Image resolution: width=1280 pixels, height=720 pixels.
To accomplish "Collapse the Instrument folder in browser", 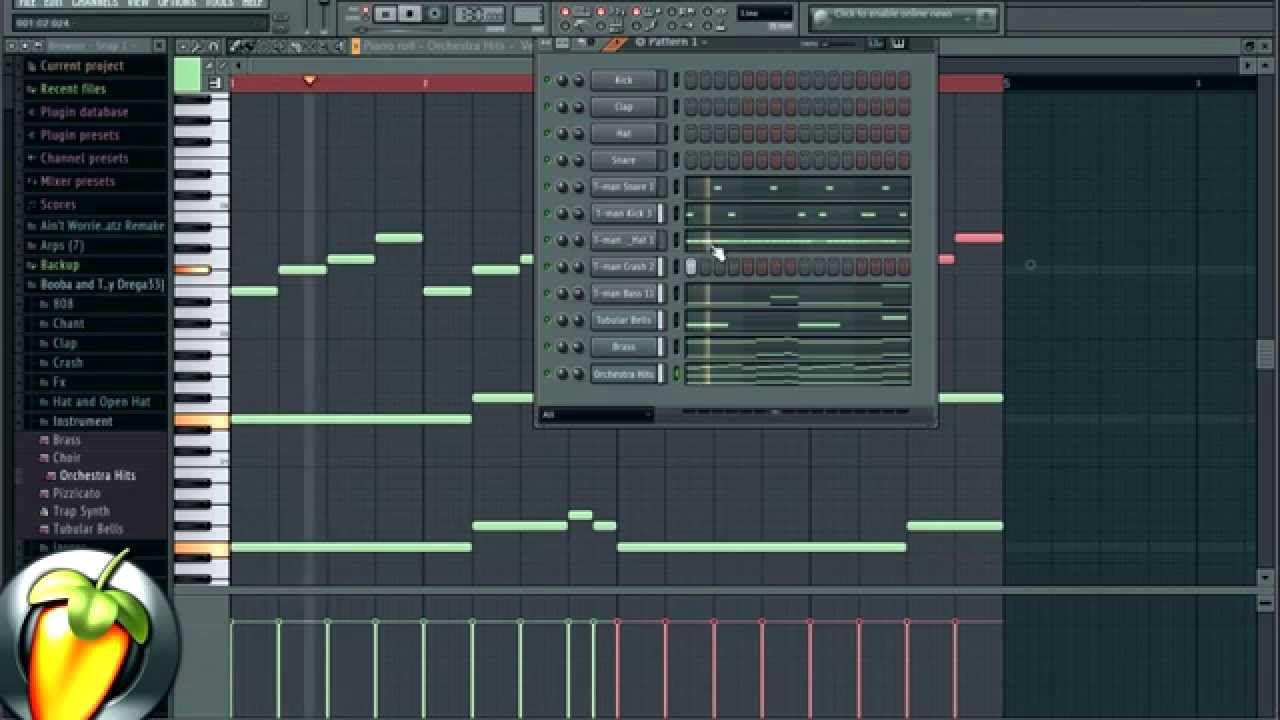I will click(x=82, y=422).
